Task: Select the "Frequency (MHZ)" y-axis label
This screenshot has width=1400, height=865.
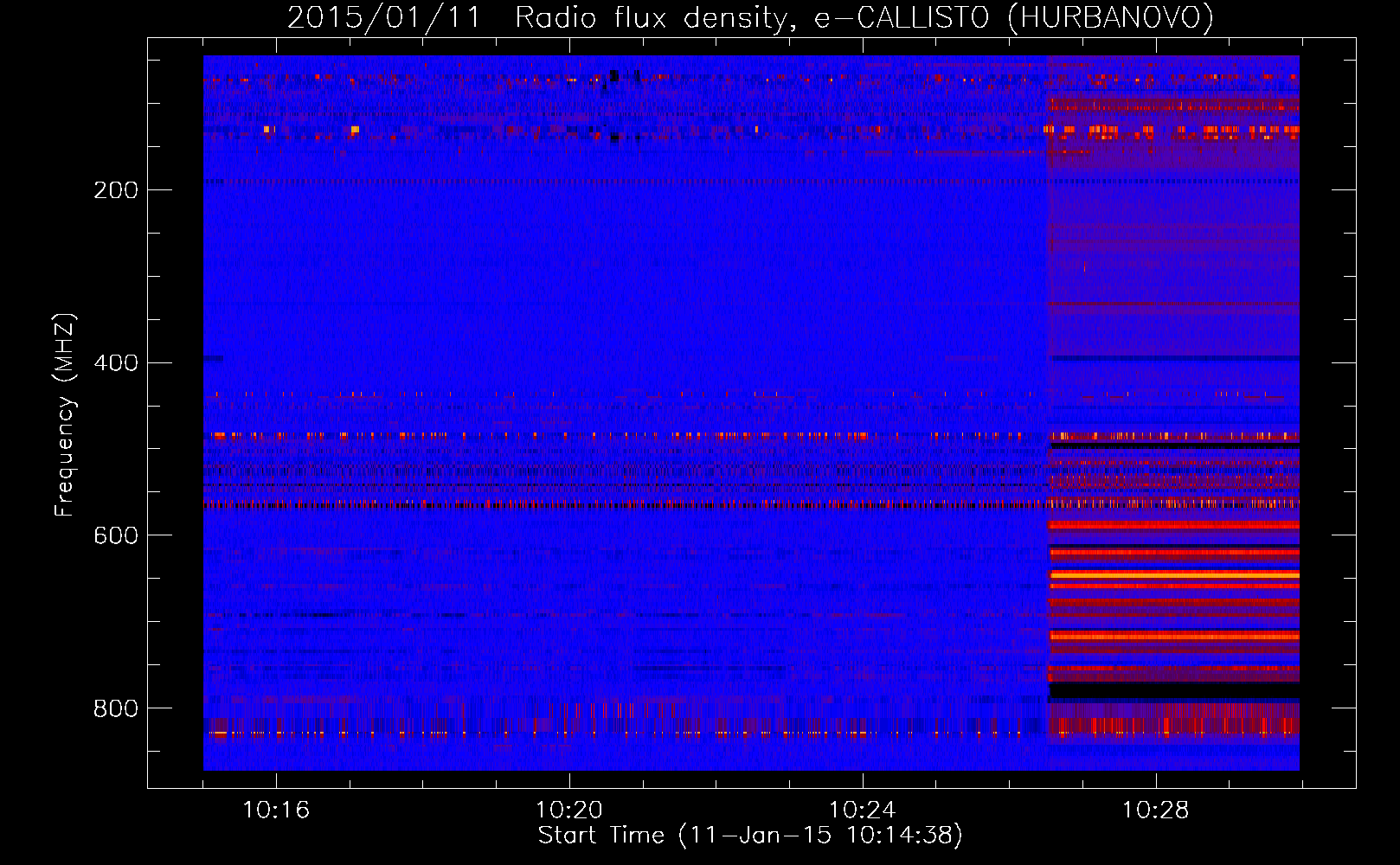Action: 65,415
